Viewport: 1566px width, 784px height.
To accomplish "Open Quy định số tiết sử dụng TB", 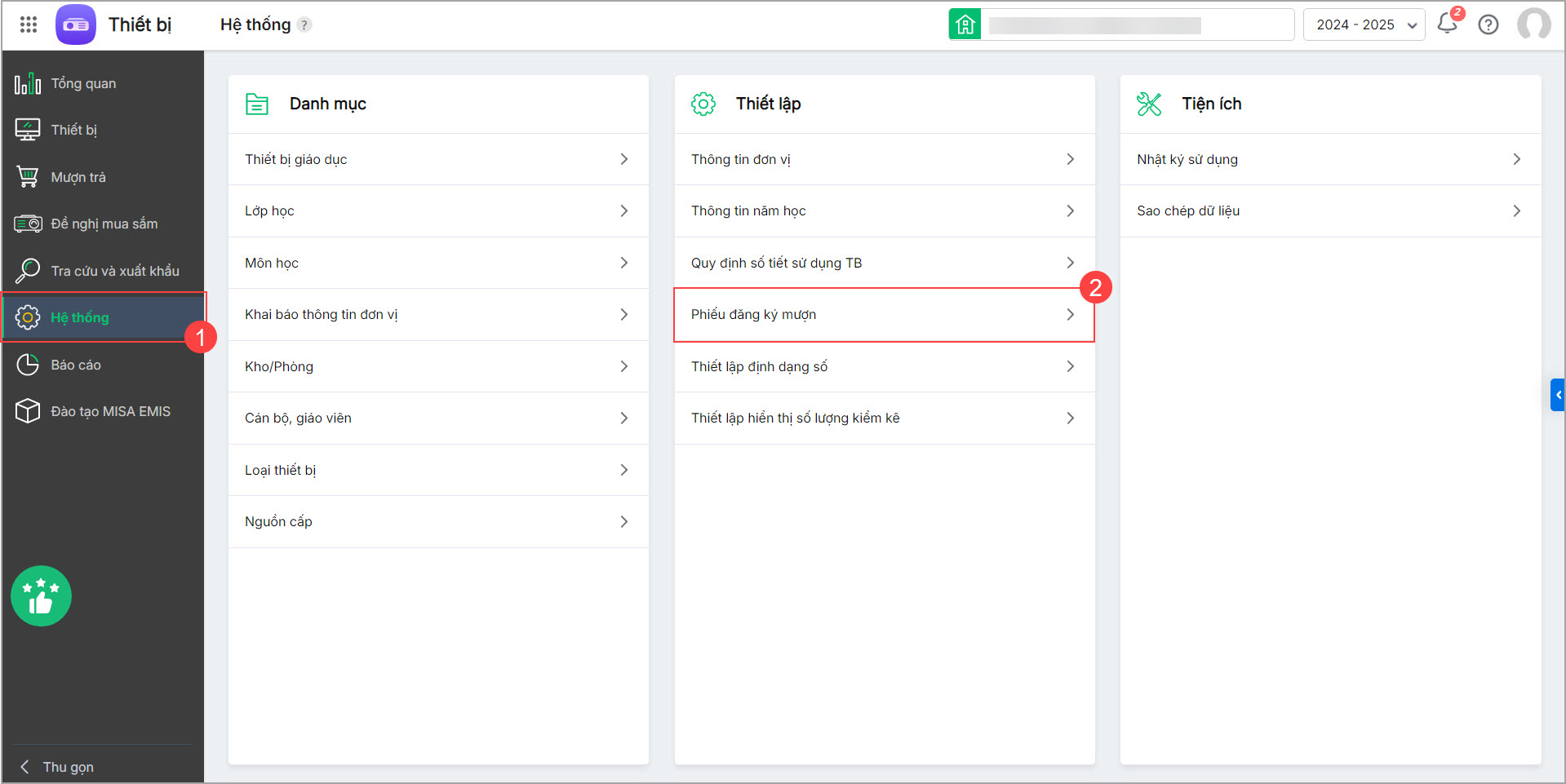I will click(x=885, y=263).
